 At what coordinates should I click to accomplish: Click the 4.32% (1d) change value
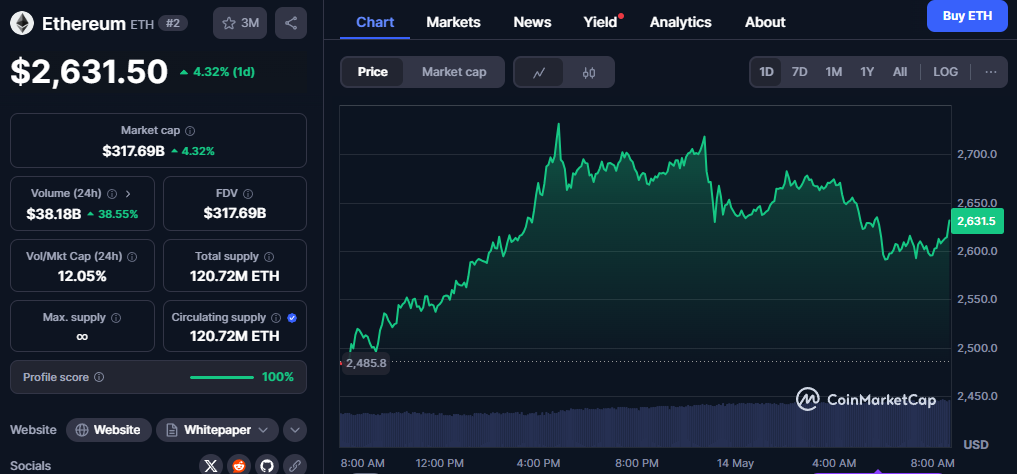coord(223,72)
